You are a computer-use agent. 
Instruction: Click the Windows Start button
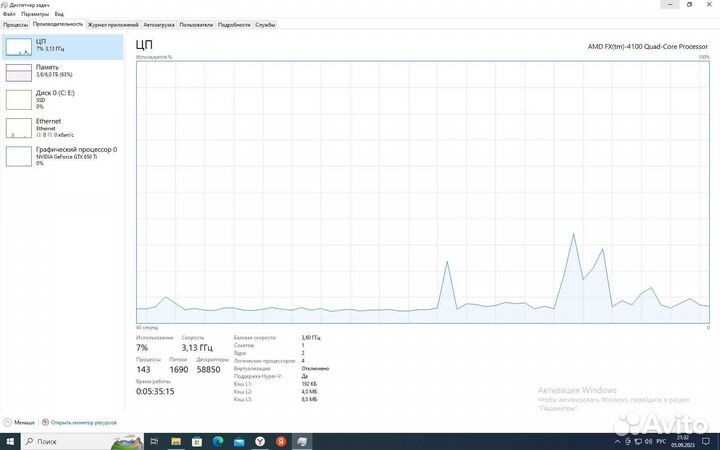[10, 441]
